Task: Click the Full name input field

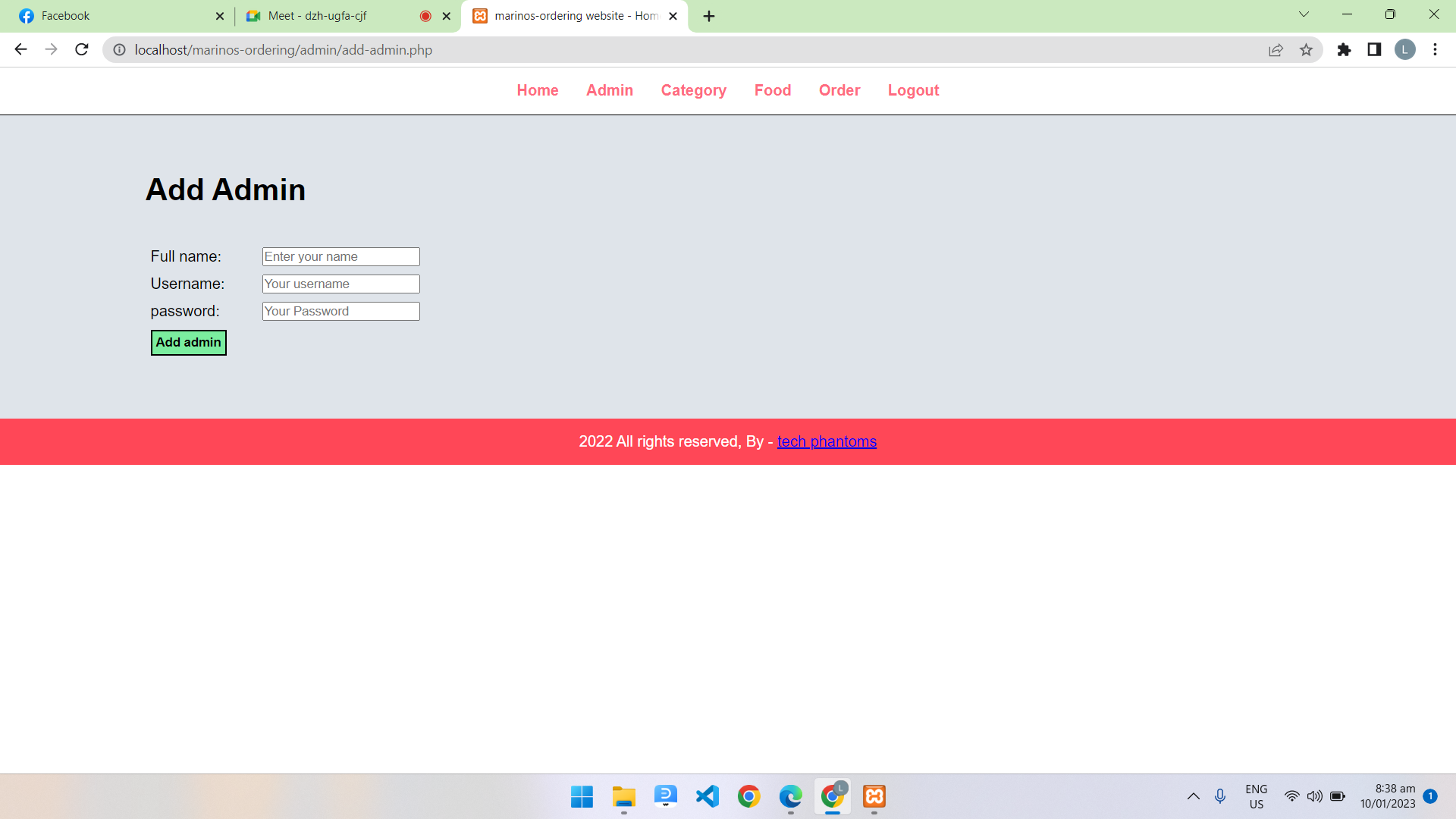Action: click(x=340, y=256)
